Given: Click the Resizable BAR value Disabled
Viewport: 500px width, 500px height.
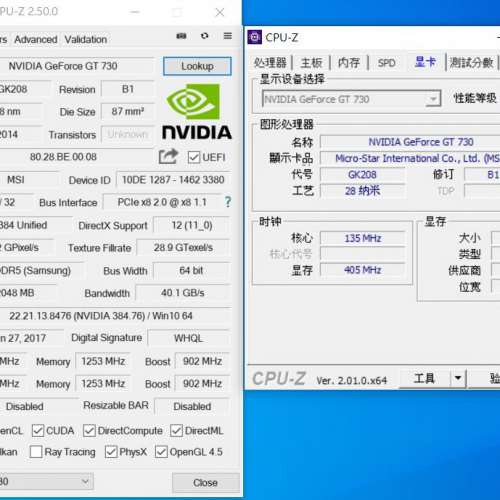Looking at the screenshot, I should [192, 406].
